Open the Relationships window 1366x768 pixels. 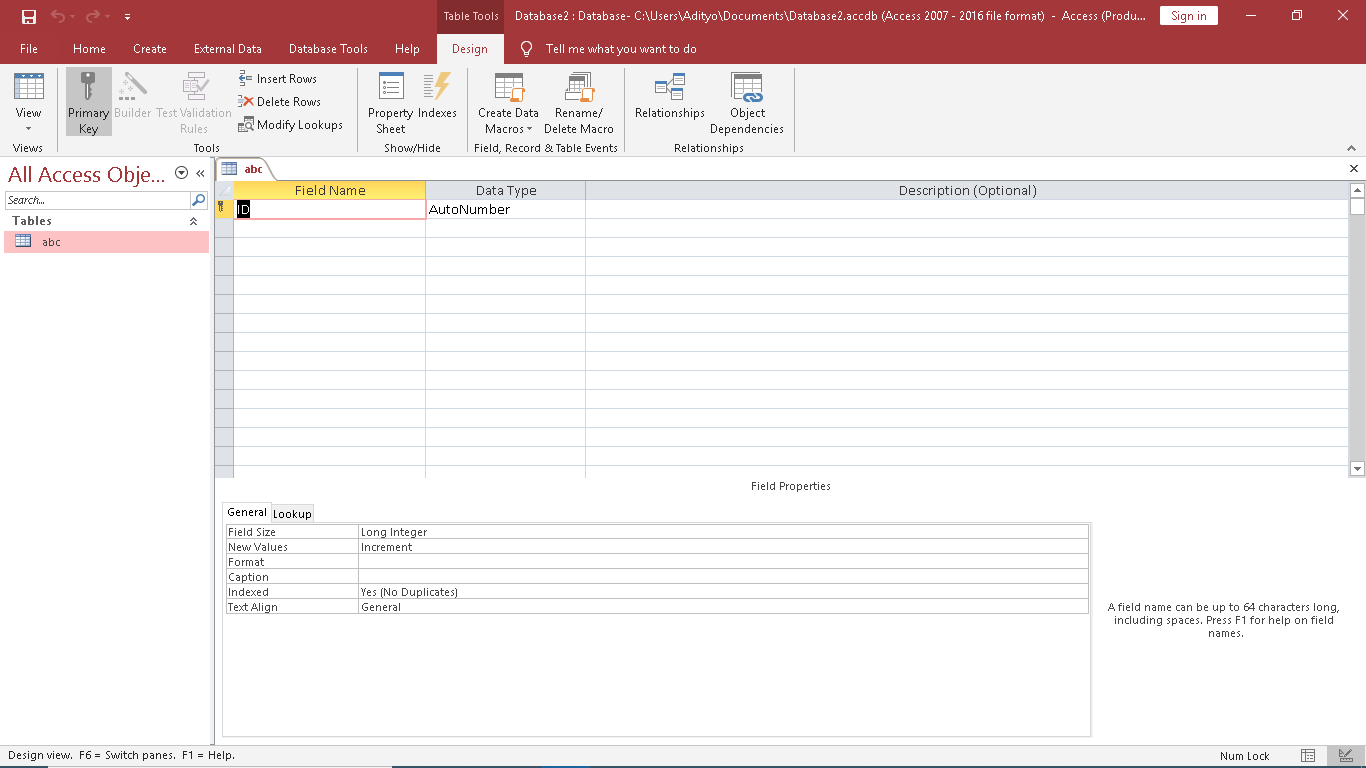pos(669,97)
